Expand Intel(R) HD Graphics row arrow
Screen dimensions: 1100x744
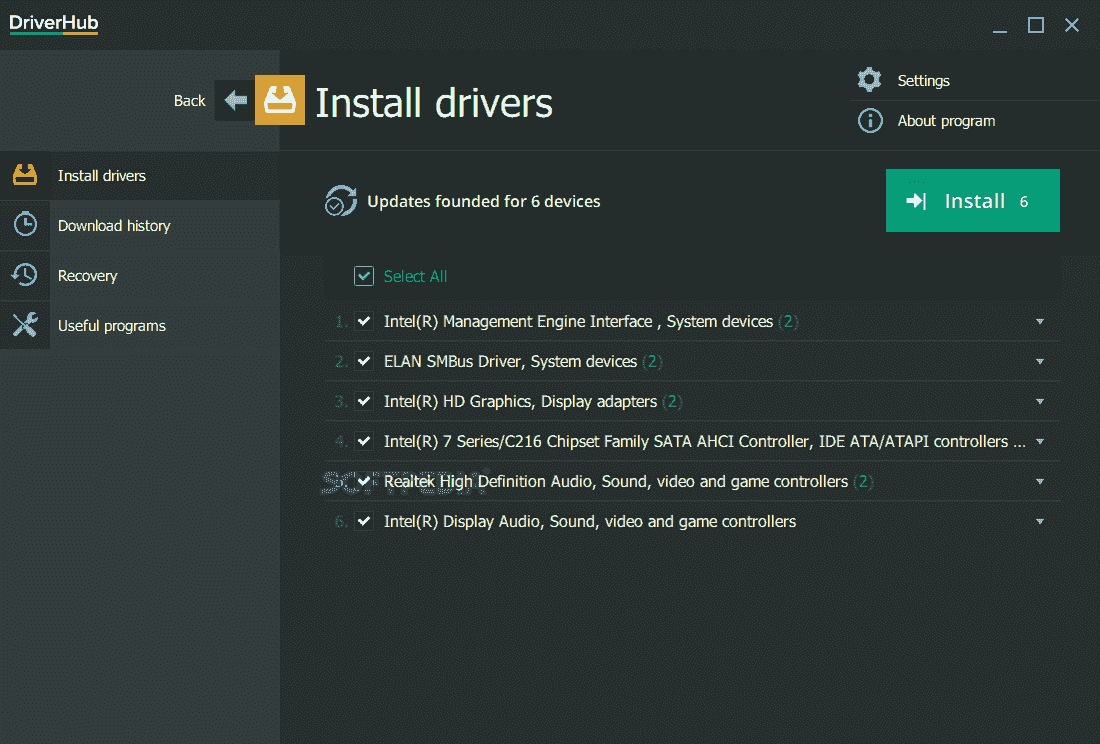click(1040, 401)
